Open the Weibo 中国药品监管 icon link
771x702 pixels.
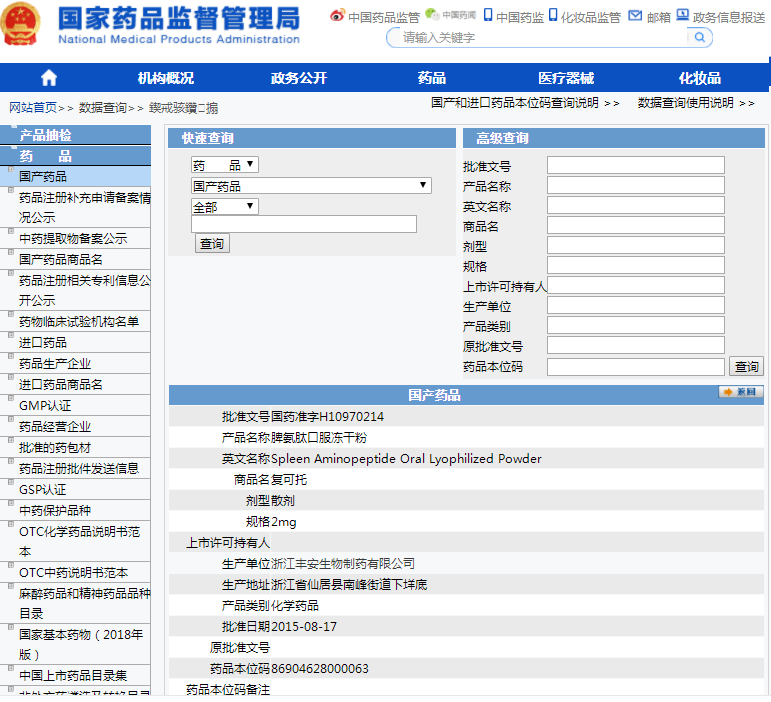click(x=337, y=16)
